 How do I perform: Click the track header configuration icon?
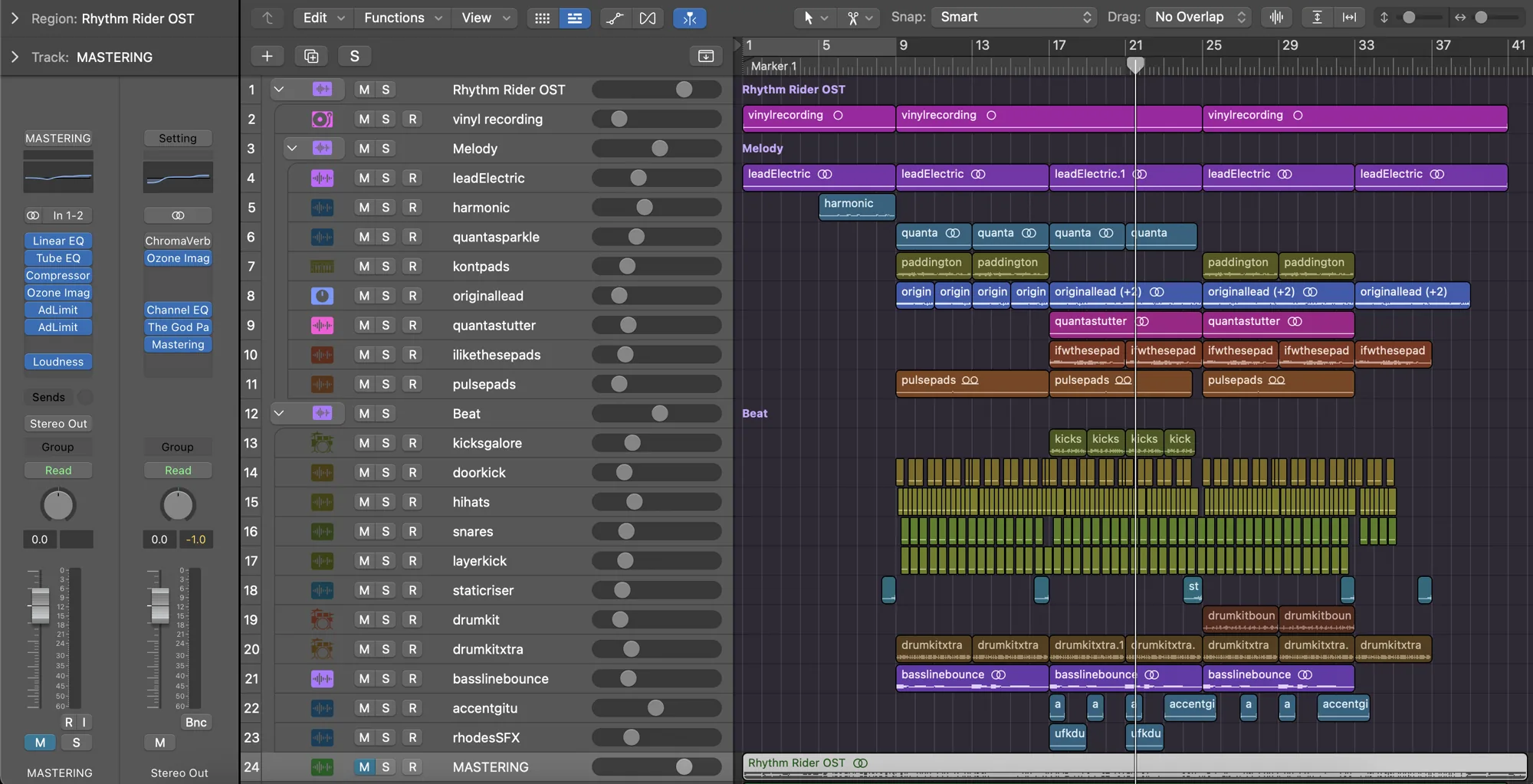[x=705, y=56]
